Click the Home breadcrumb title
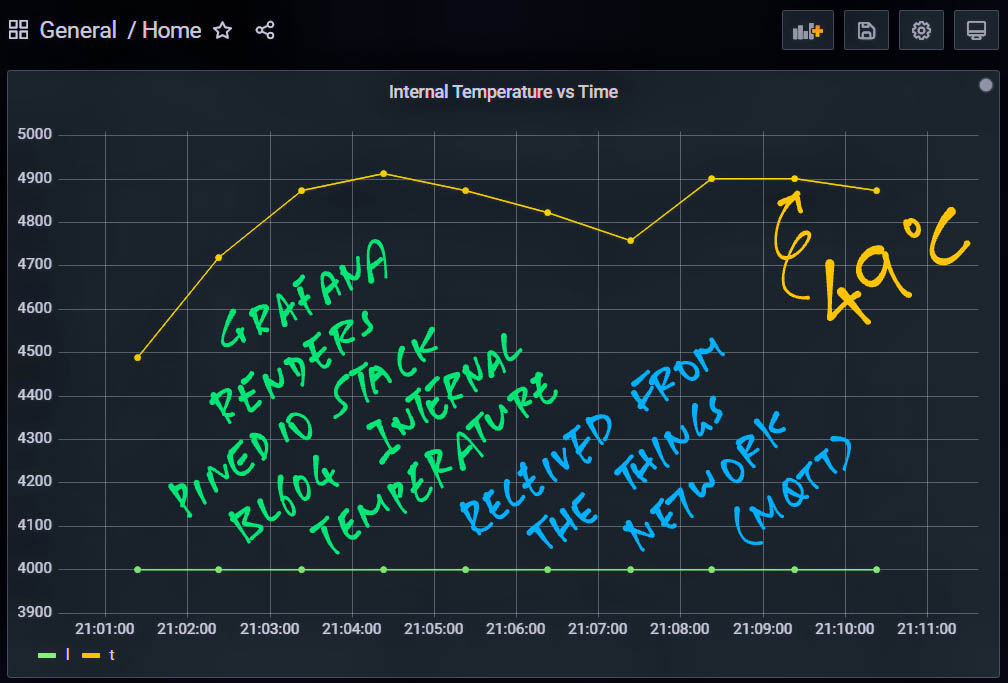This screenshot has width=1008, height=683. pyautogui.click(x=171, y=30)
